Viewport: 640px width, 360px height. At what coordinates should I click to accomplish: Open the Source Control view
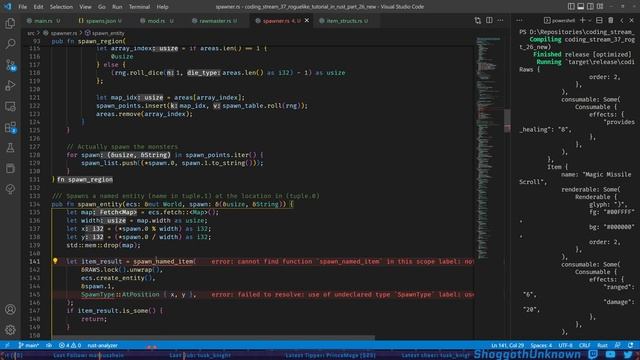click(x=10, y=64)
